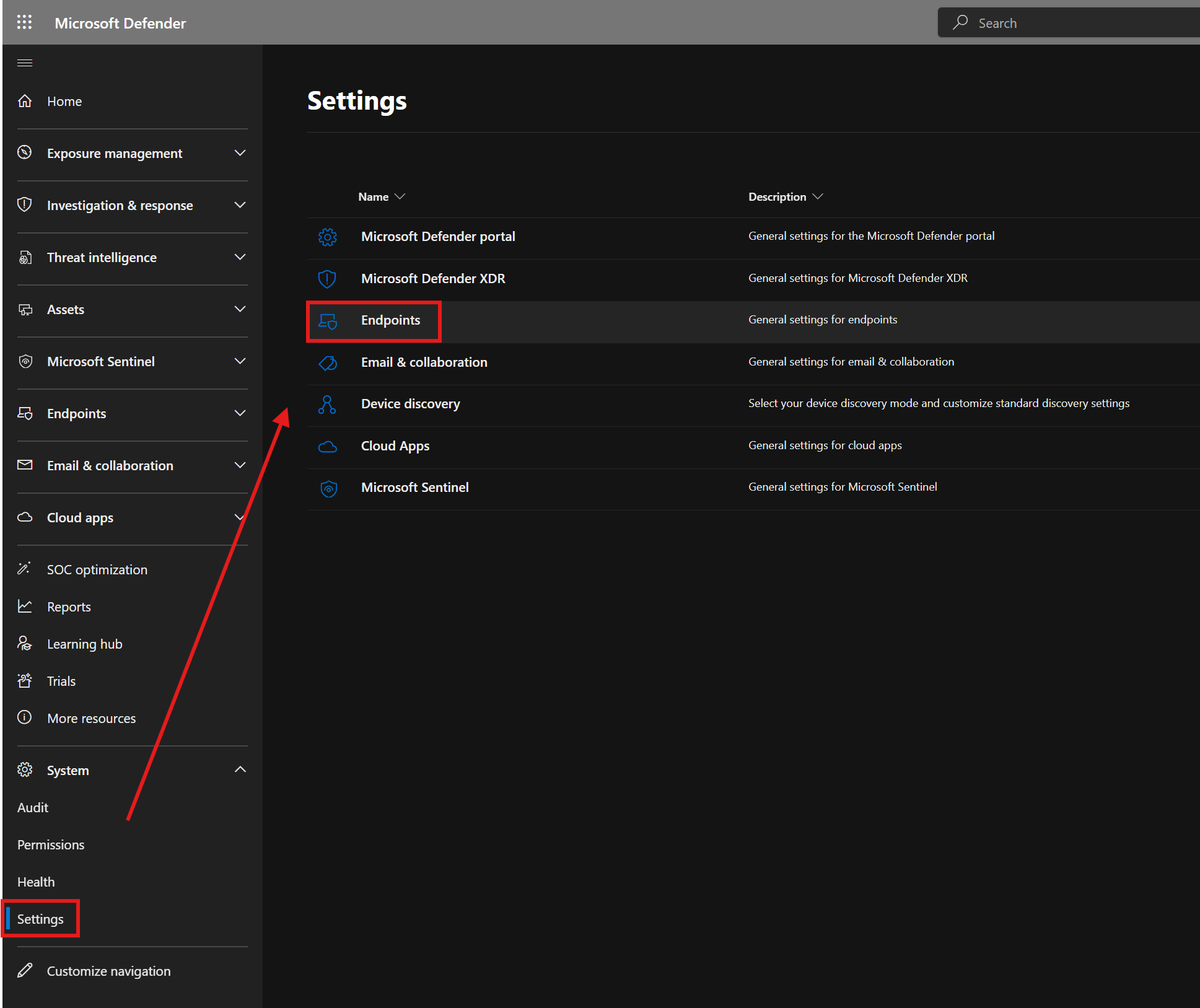This screenshot has width=1200, height=1008.
Task: Open Audit under System
Action: pyautogui.click(x=33, y=807)
